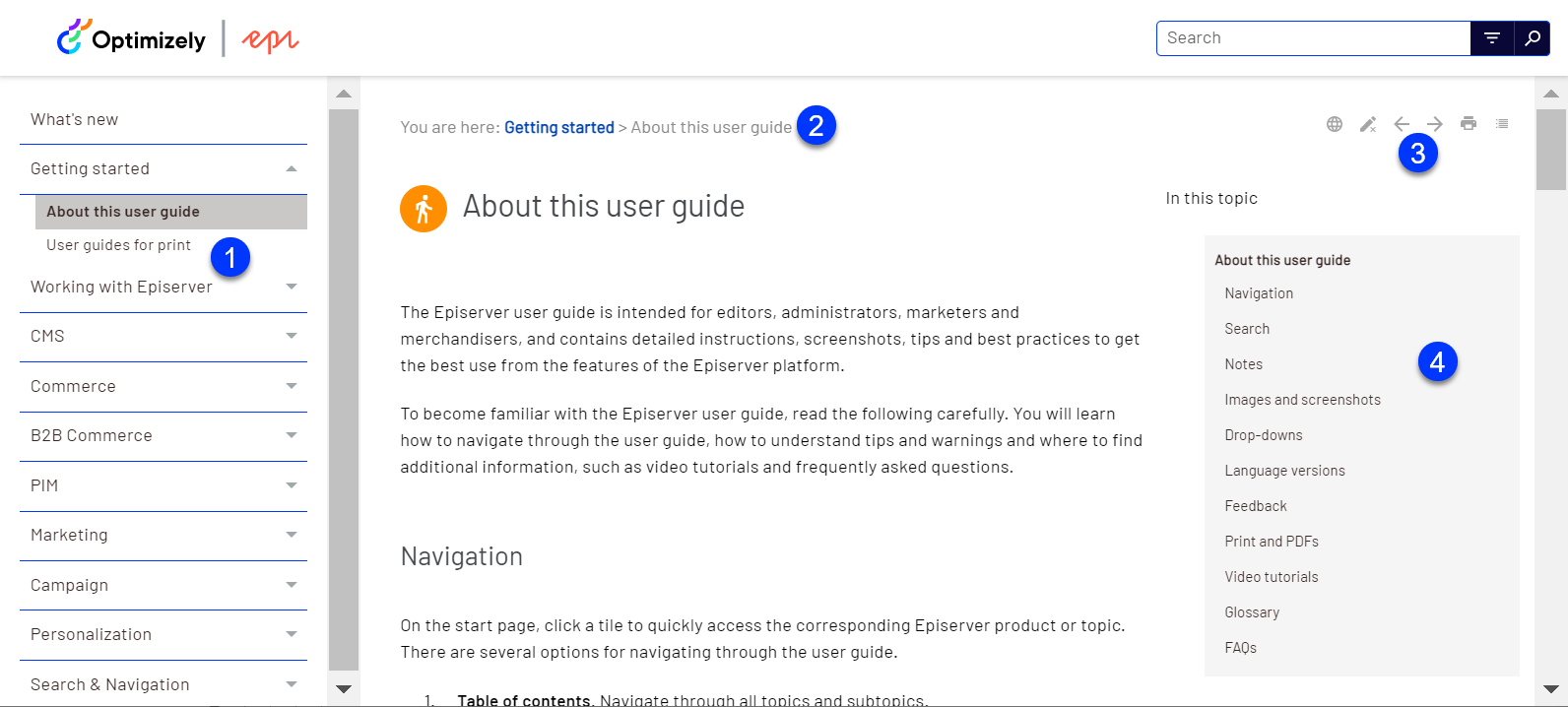The width and height of the screenshot is (1568, 707).
Task: Click the magnifier search button
Action: tap(1532, 38)
